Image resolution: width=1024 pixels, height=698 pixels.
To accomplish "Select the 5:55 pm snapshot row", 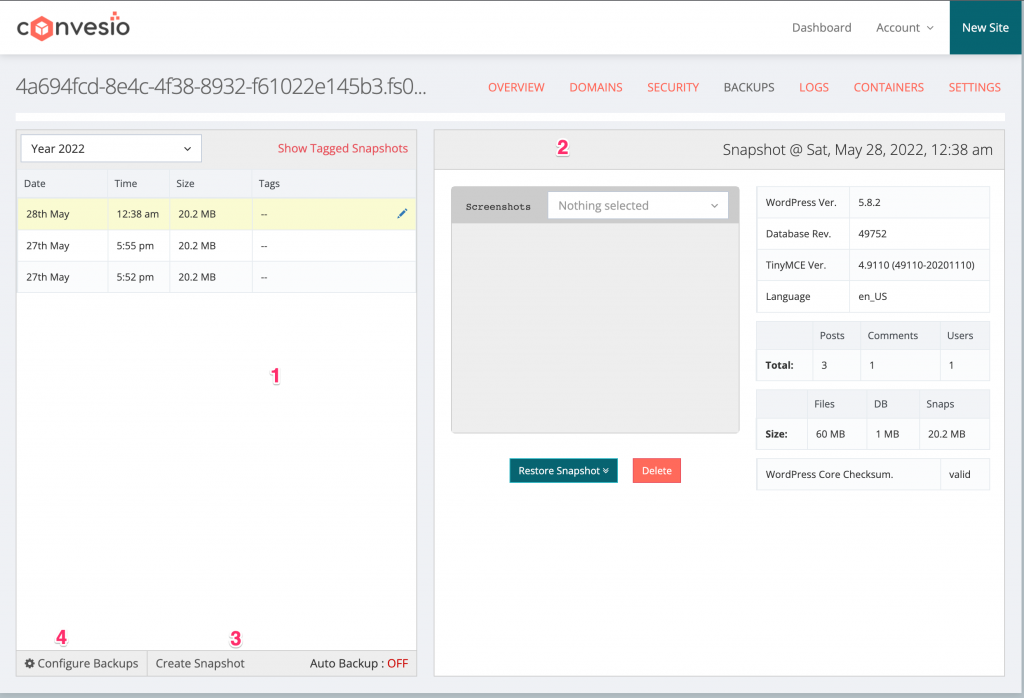I will coord(216,246).
